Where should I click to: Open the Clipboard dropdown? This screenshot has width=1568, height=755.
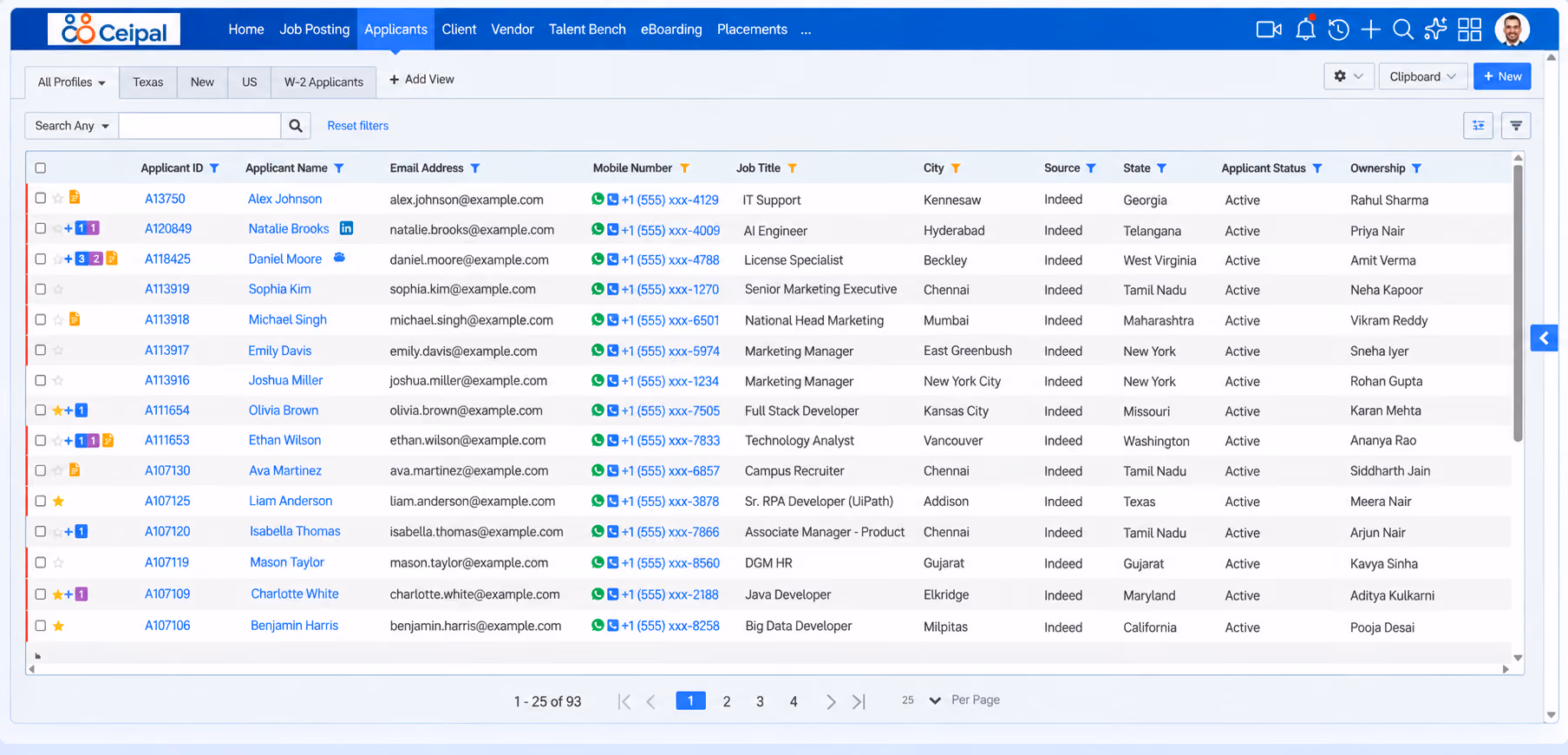[x=1422, y=76]
